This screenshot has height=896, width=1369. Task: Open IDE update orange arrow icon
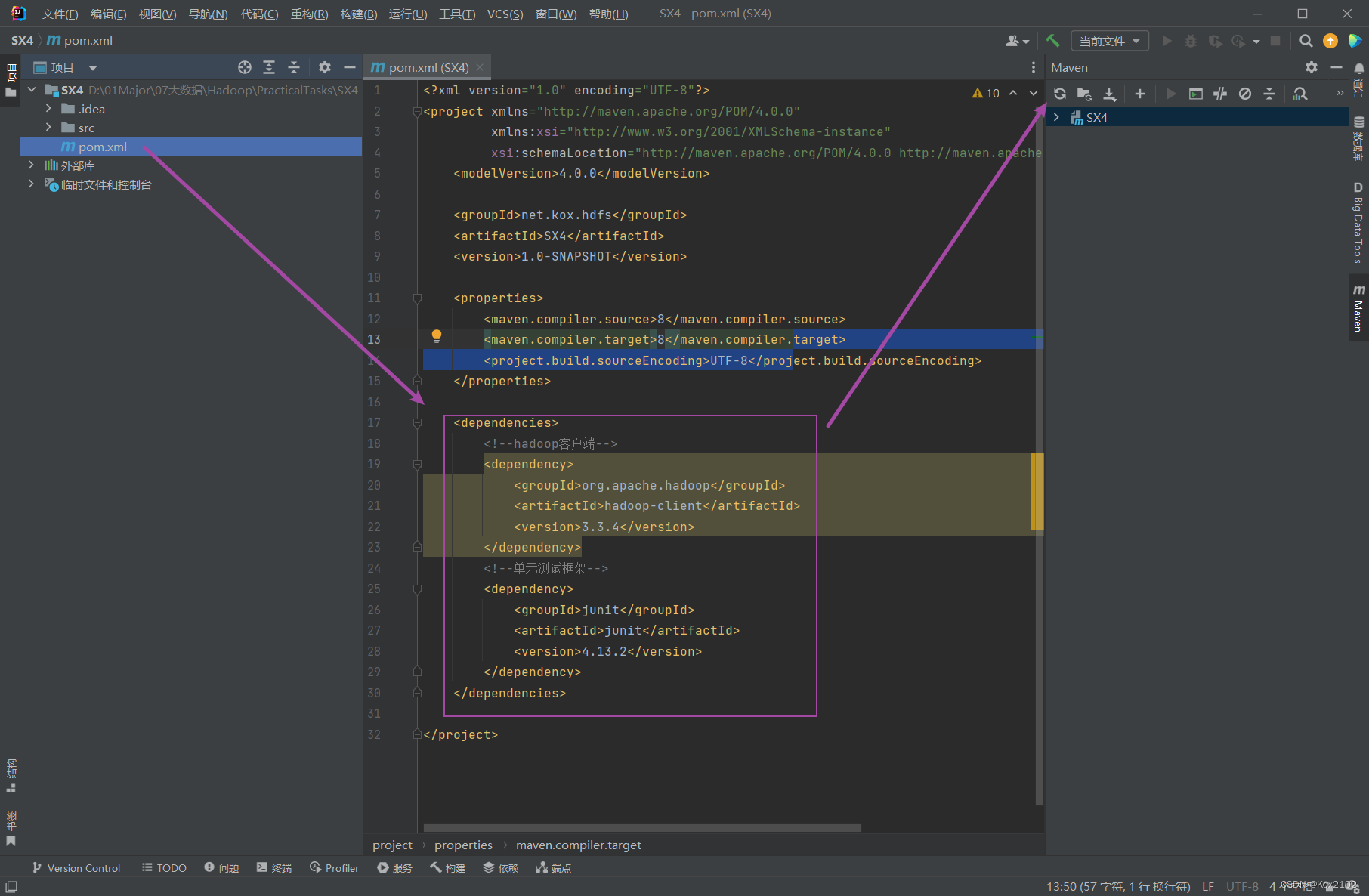1330,41
